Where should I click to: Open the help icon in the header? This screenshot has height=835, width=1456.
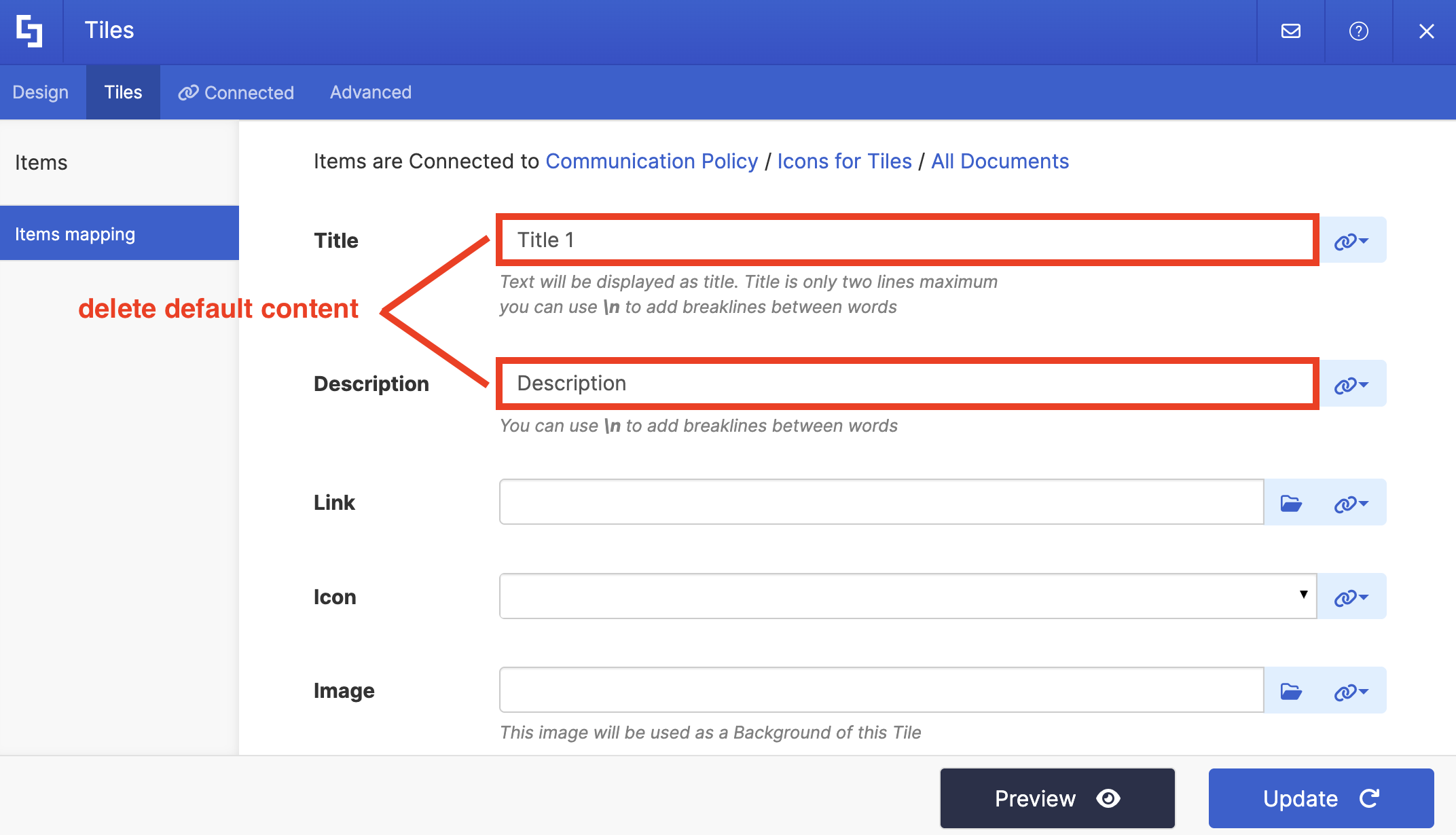(x=1358, y=31)
